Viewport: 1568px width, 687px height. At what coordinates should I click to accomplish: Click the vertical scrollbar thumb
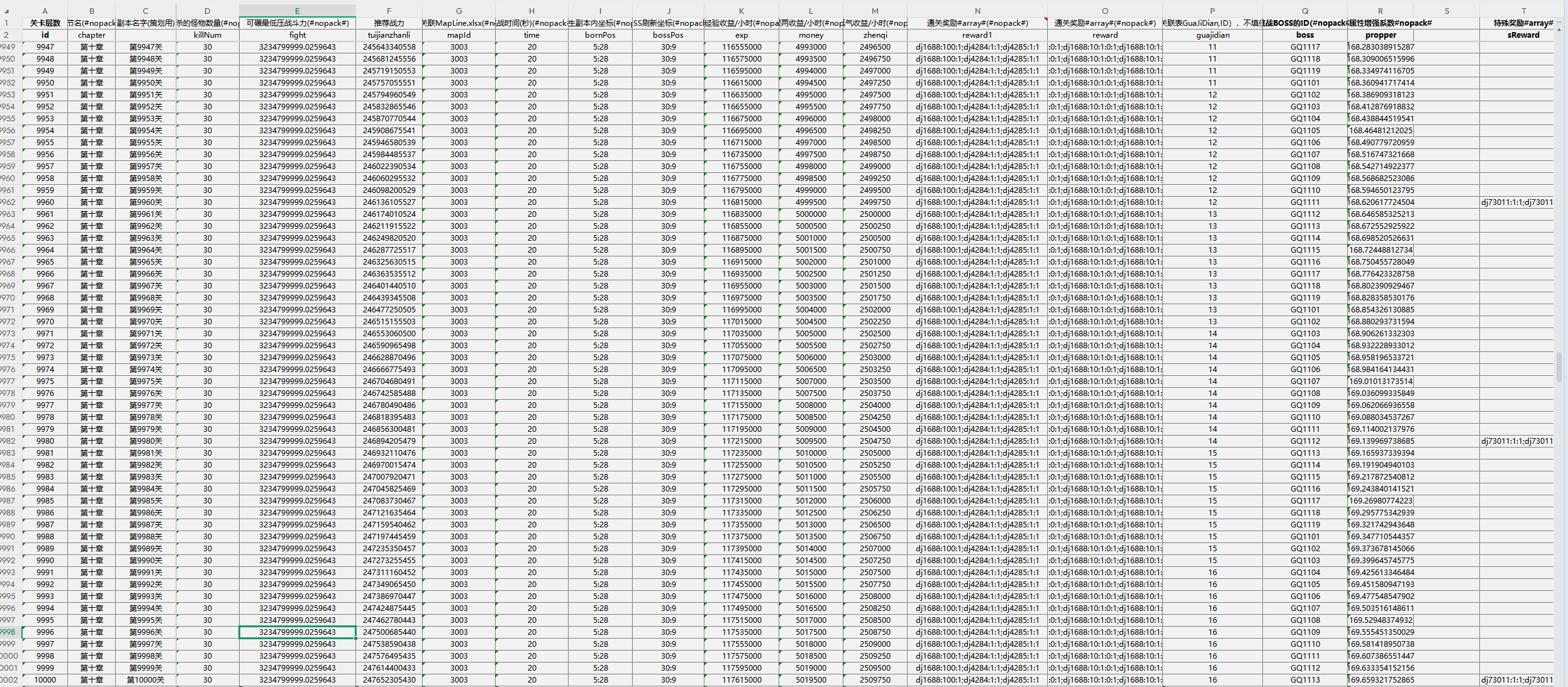point(1559,366)
